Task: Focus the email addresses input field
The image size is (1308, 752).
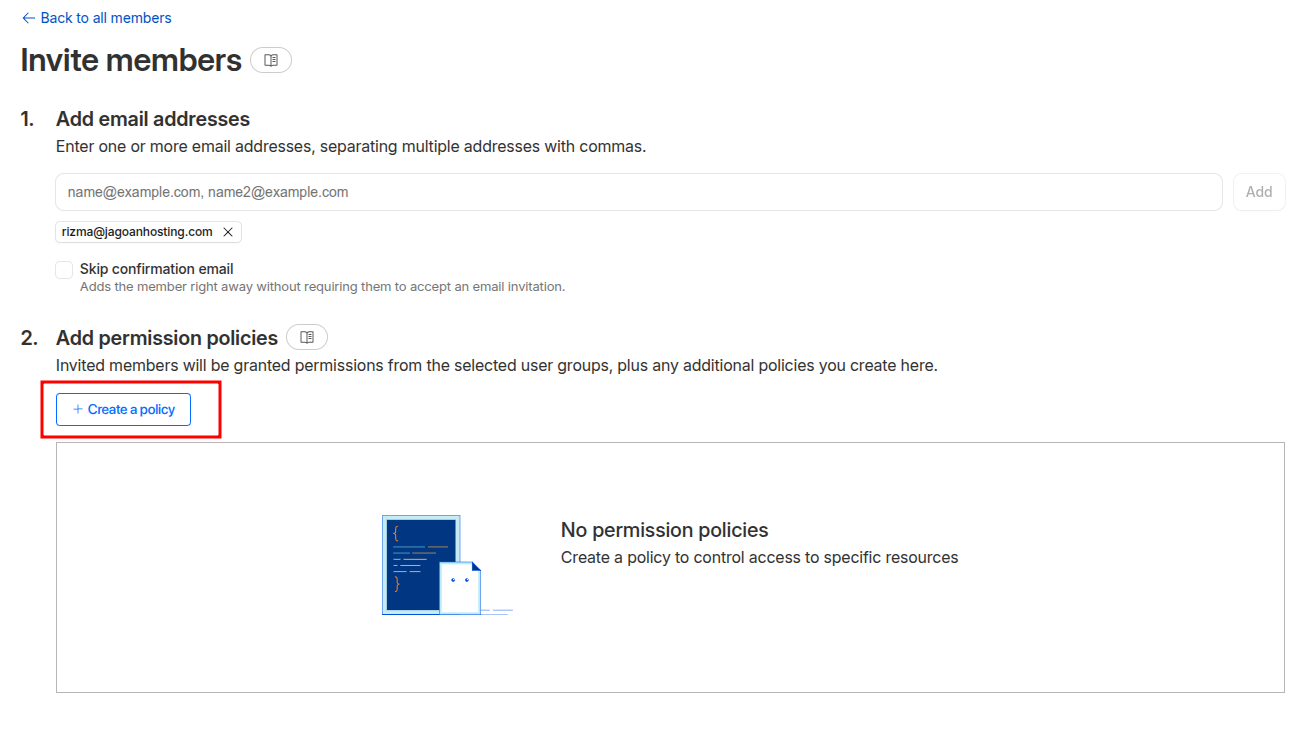Action: (638, 192)
